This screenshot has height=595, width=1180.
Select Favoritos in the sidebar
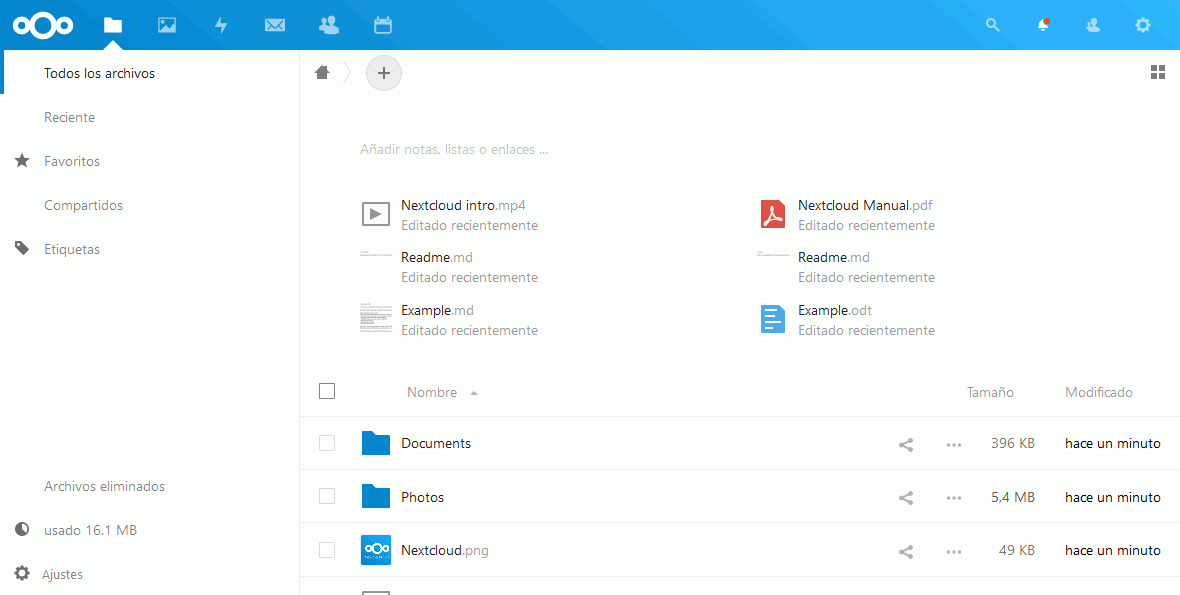pos(72,161)
